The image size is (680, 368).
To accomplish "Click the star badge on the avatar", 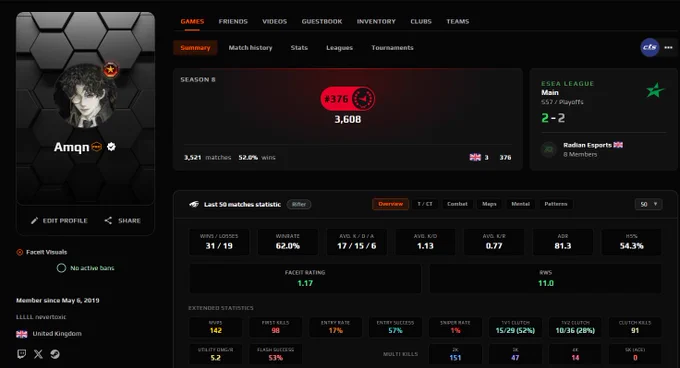I will pyautogui.click(x=111, y=69).
